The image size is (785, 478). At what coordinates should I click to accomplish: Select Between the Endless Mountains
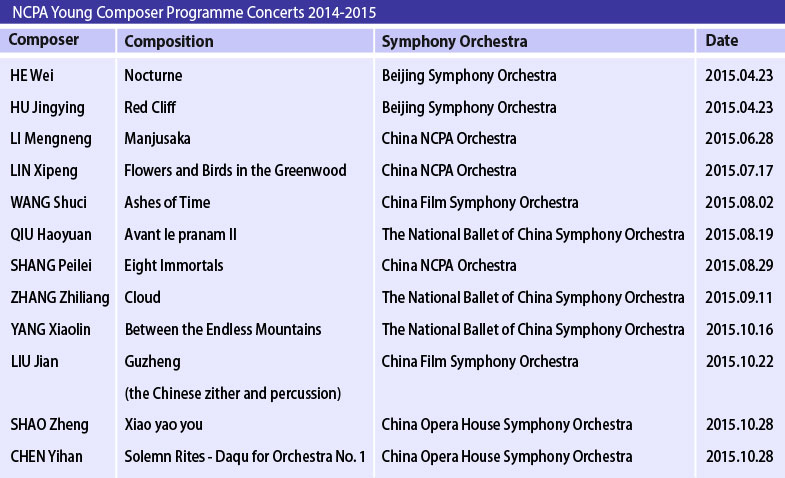click(x=223, y=330)
